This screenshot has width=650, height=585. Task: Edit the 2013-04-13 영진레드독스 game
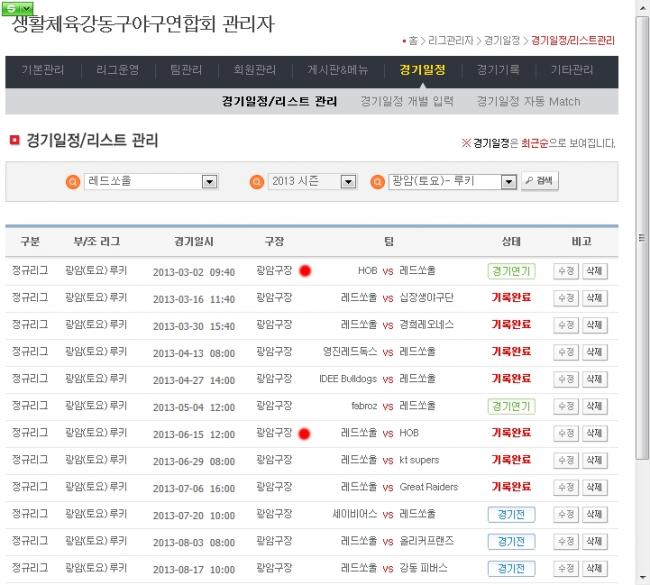(x=566, y=352)
